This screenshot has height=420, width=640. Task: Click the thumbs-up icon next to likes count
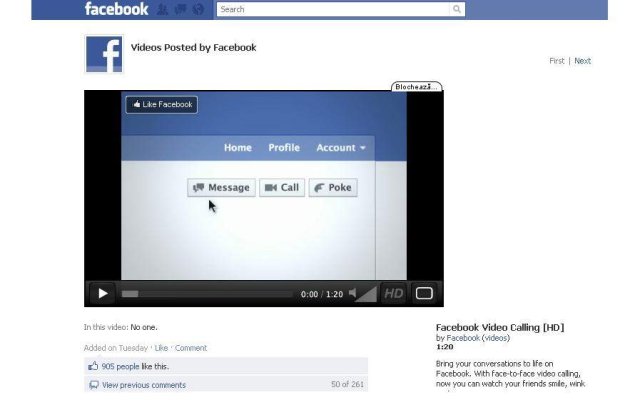(93, 366)
